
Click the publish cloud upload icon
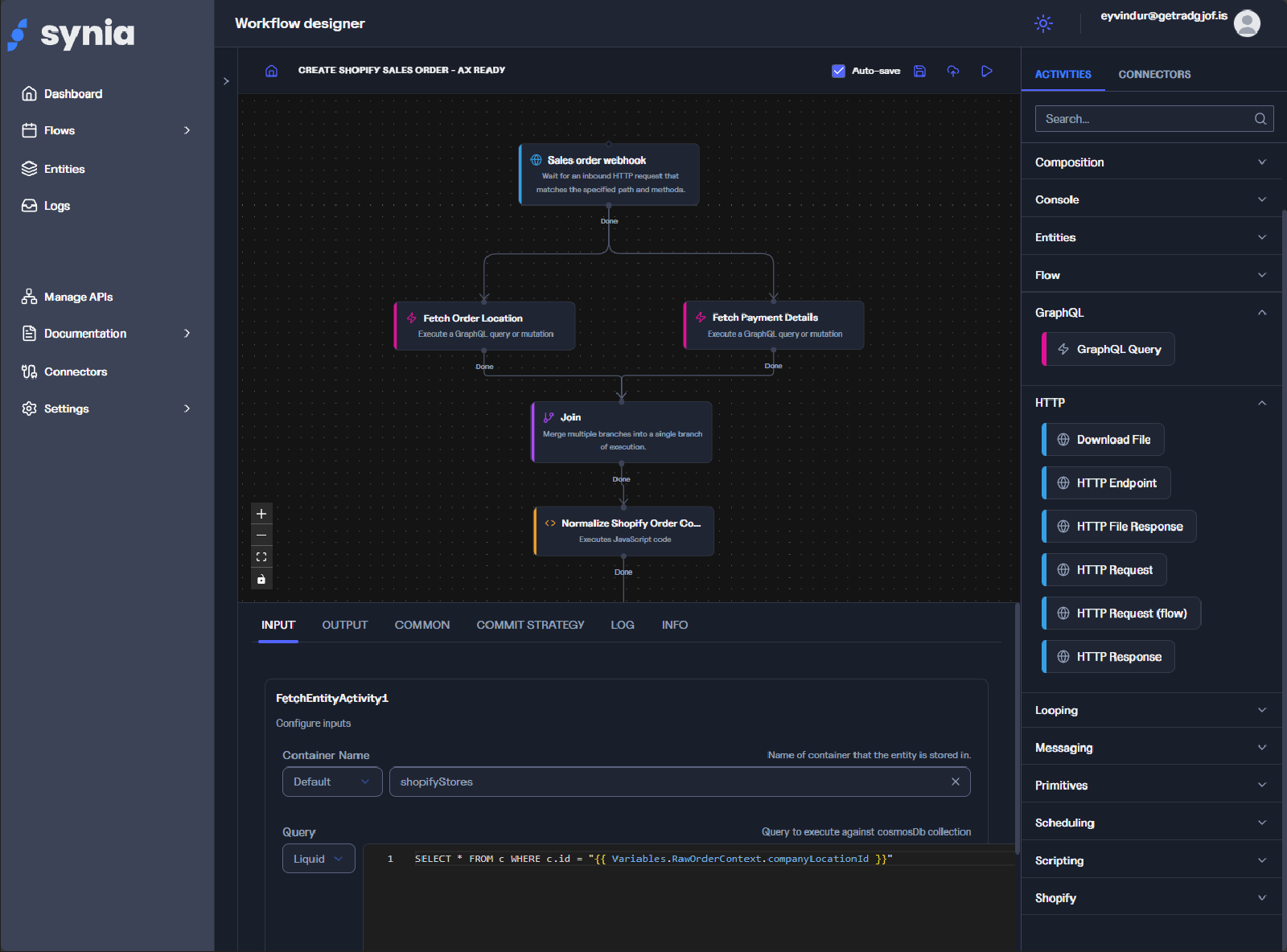(x=953, y=71)
